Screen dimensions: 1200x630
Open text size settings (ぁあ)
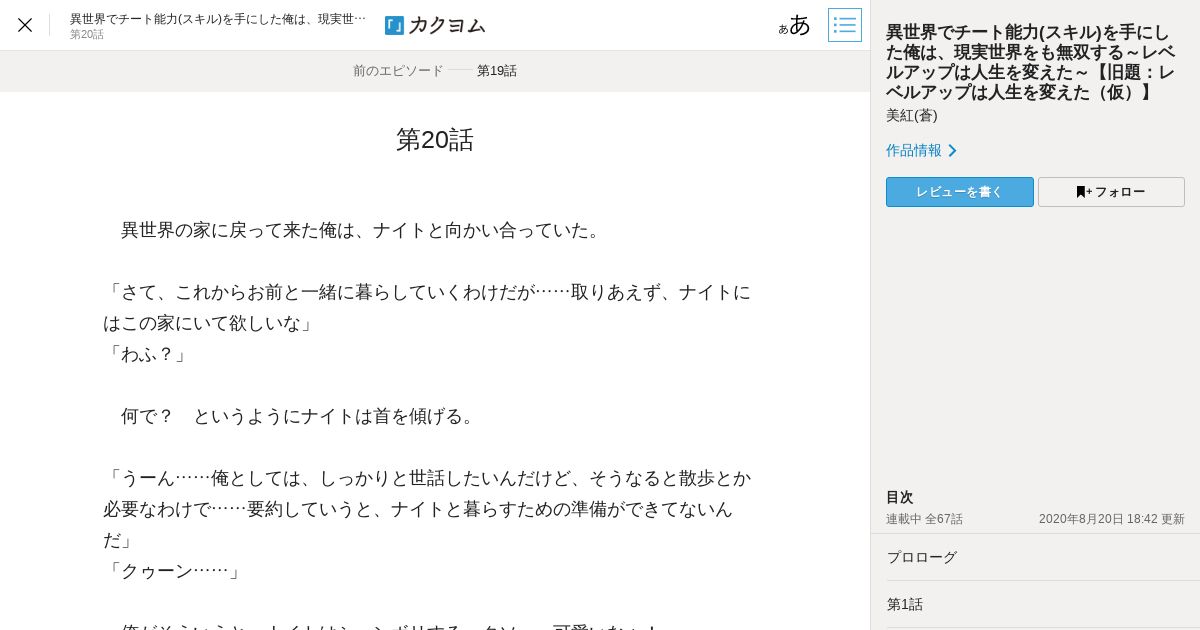tap(795, 25)
